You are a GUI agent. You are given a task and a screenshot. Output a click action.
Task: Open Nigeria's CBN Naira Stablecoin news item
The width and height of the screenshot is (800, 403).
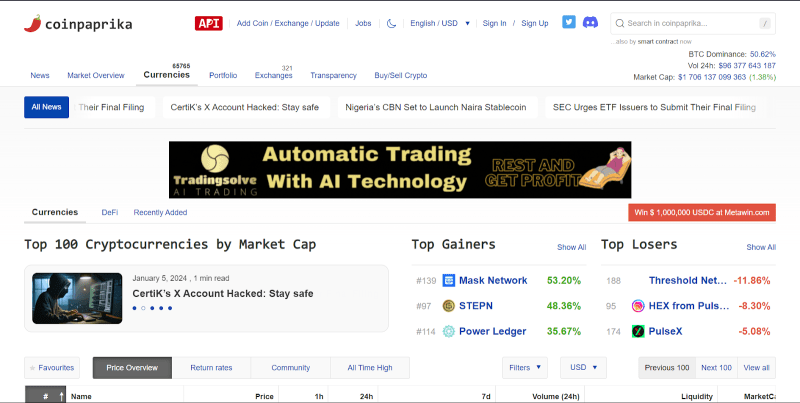coord(438,107)
